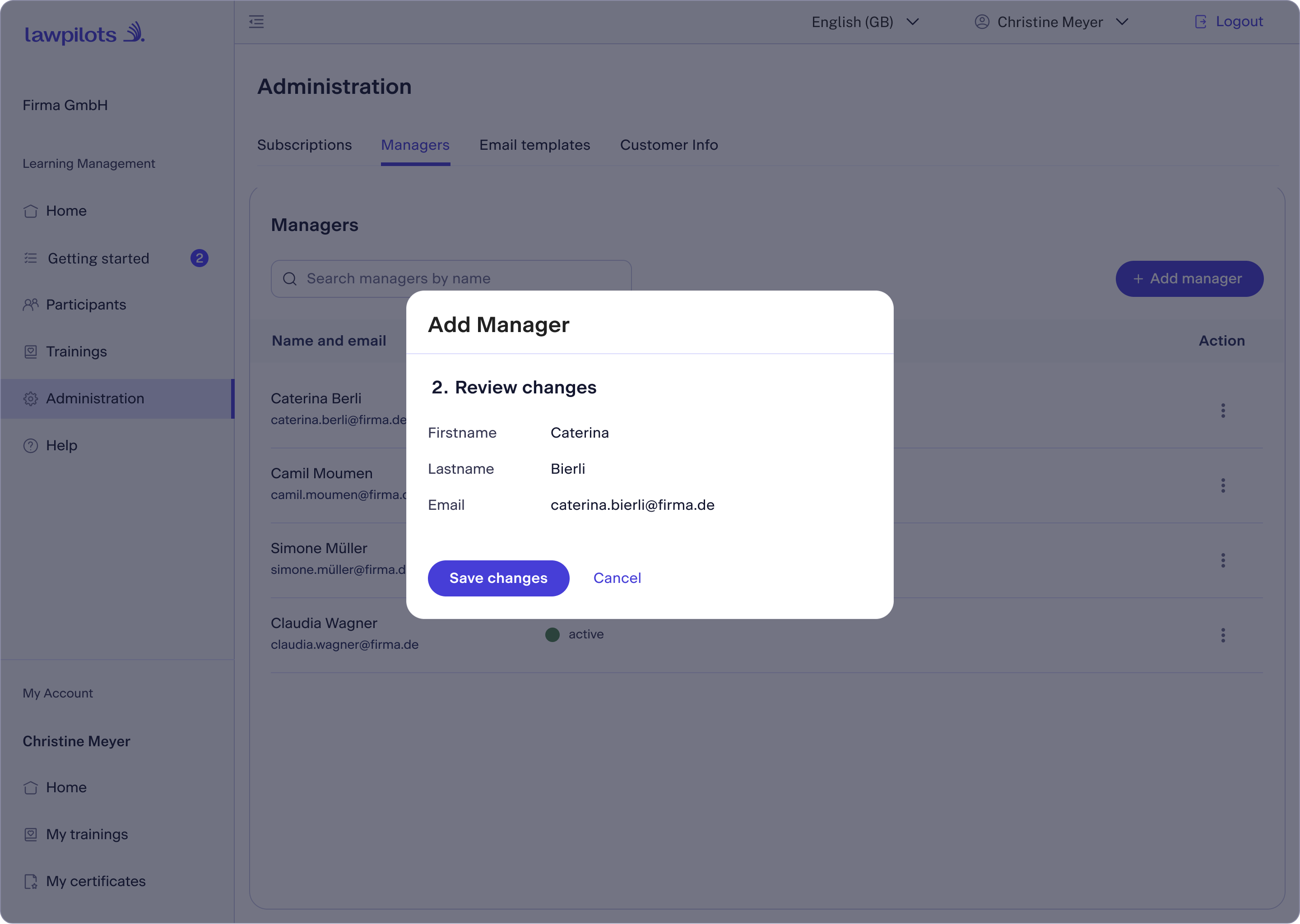Click the Search managers by name field

(x=451, y=279)
